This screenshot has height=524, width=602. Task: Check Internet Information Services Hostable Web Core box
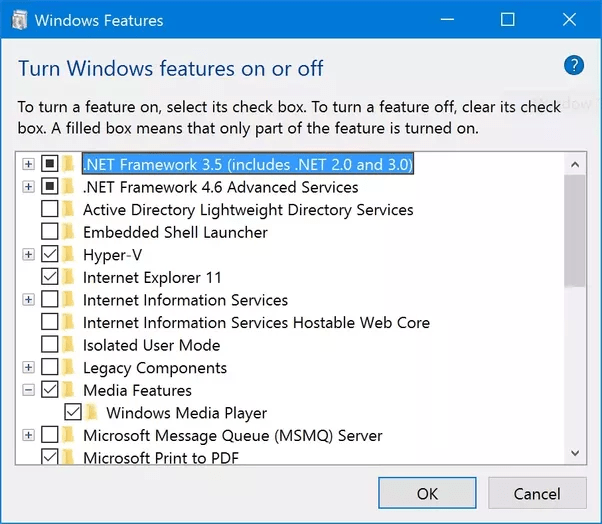(50, 322)
